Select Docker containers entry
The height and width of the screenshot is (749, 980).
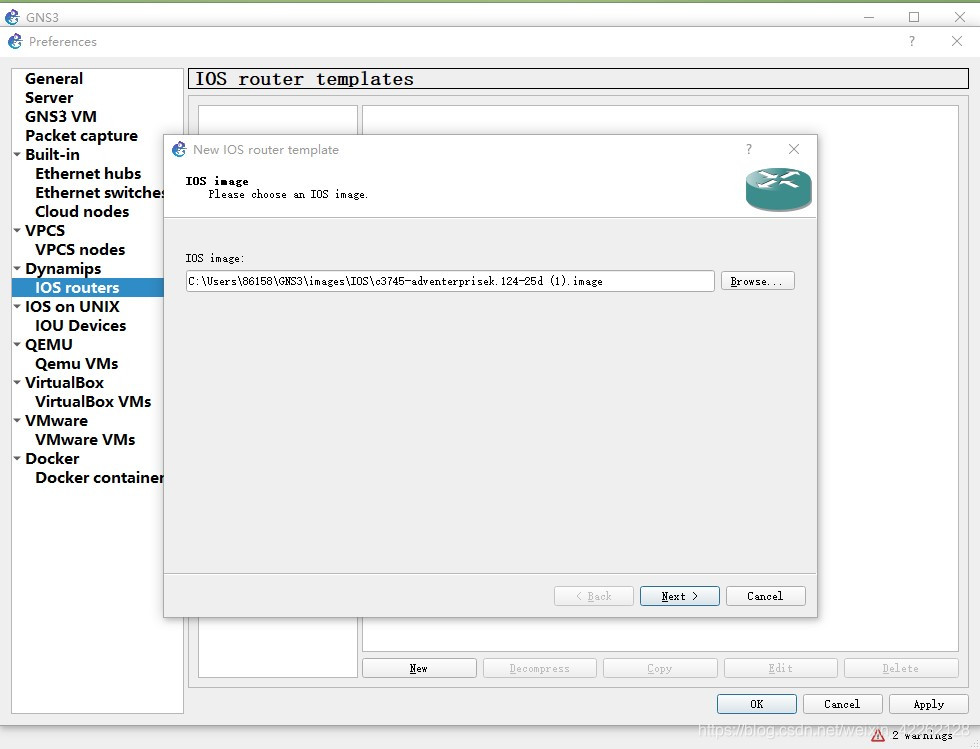(x=99, y=478)
